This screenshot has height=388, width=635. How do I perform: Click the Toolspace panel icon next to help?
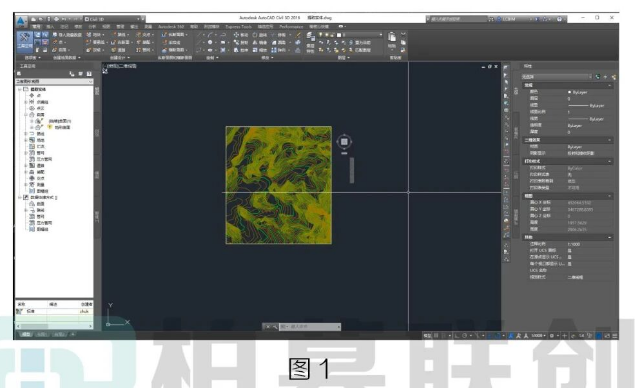click(81, 74)
